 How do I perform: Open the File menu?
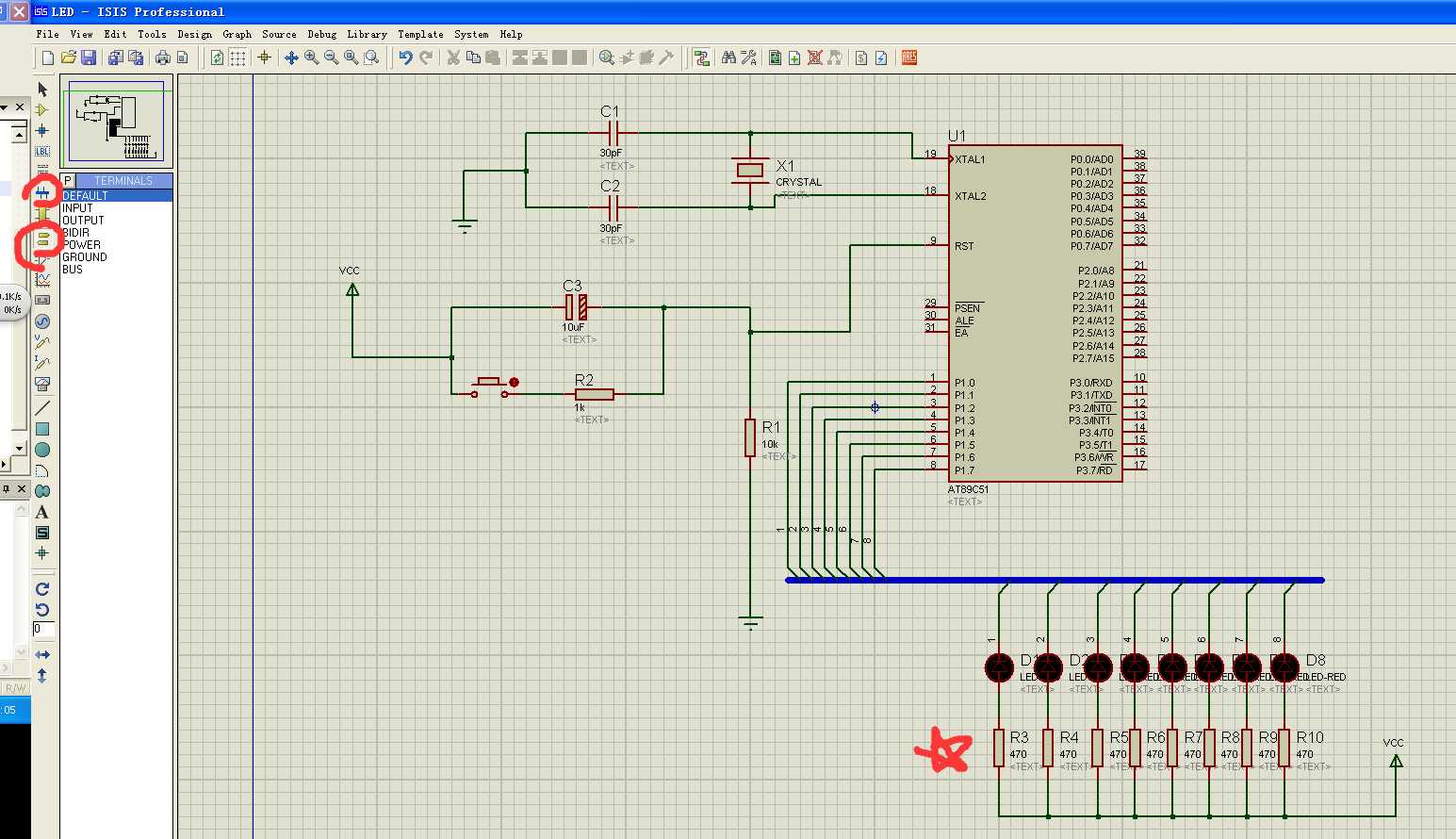47,34
